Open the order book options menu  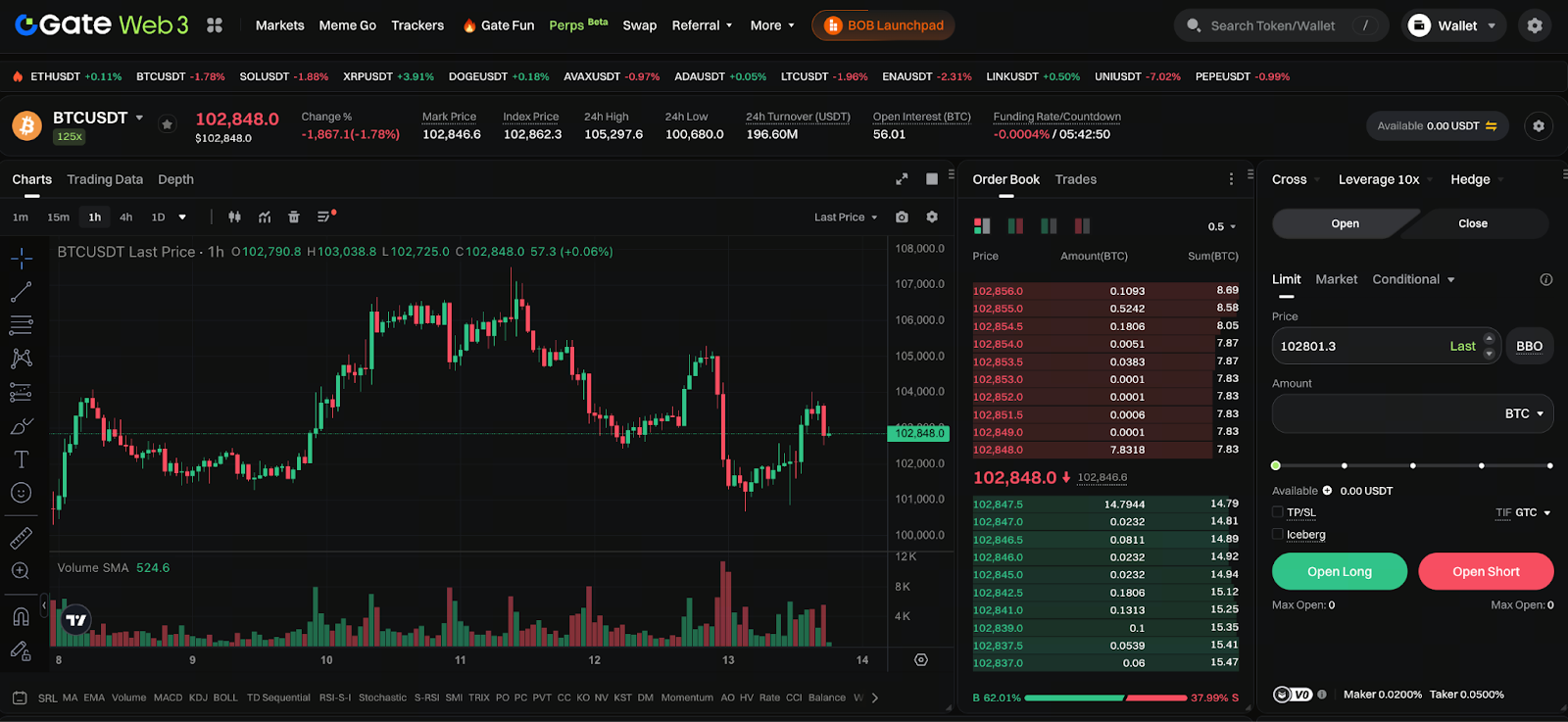pyautogui.click(x=1231, y=179)
